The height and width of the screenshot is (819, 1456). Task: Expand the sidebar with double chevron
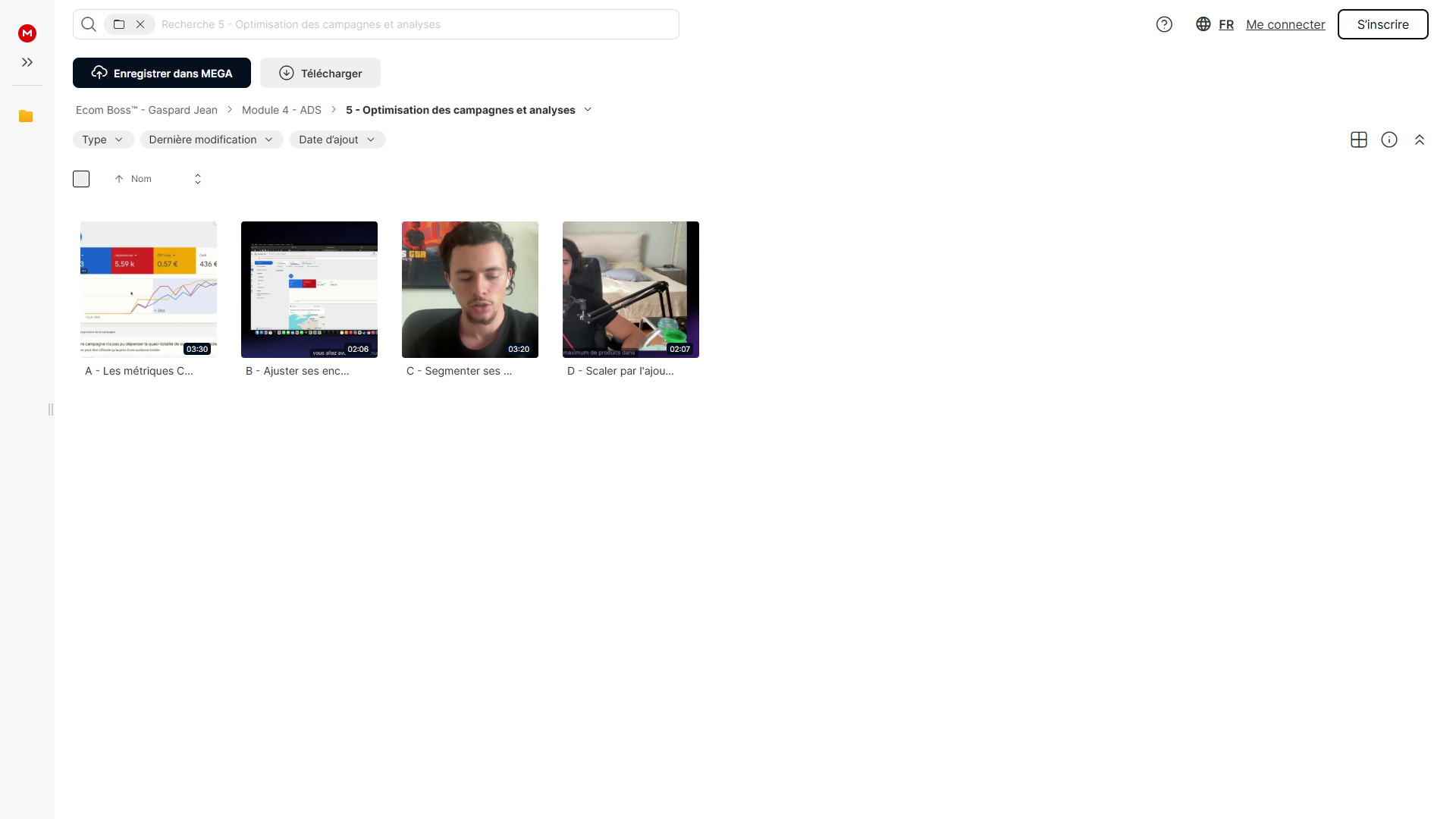pyautogui.click(x=27, y=62)
